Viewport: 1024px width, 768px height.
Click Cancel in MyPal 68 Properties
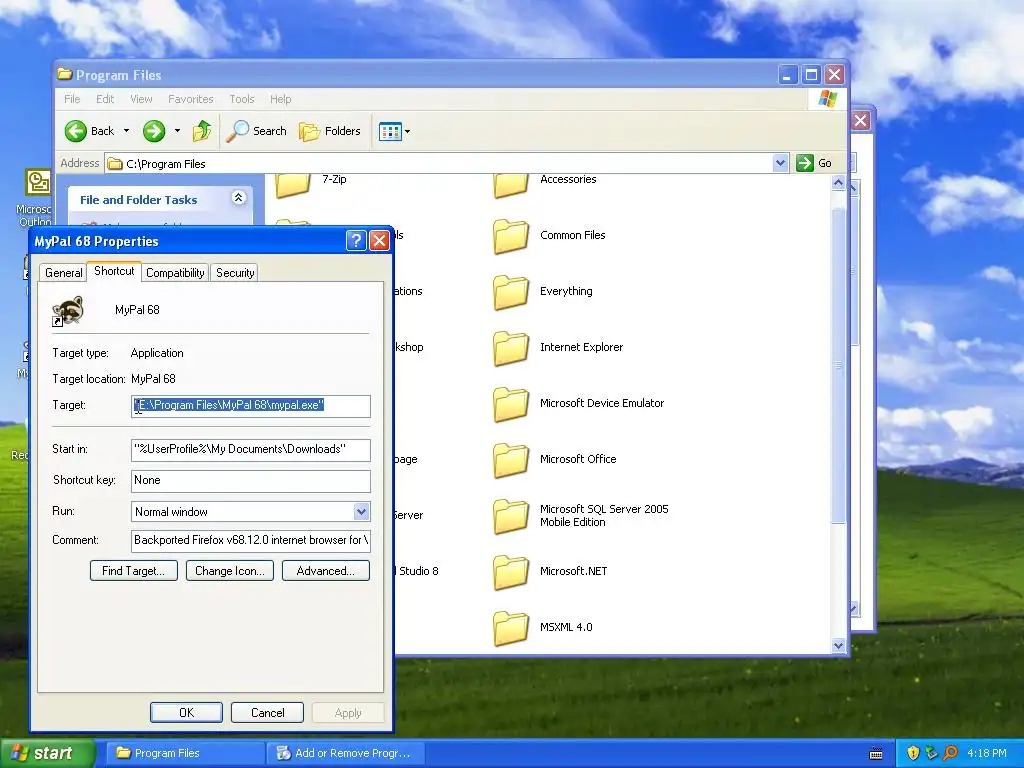point(268,712)
